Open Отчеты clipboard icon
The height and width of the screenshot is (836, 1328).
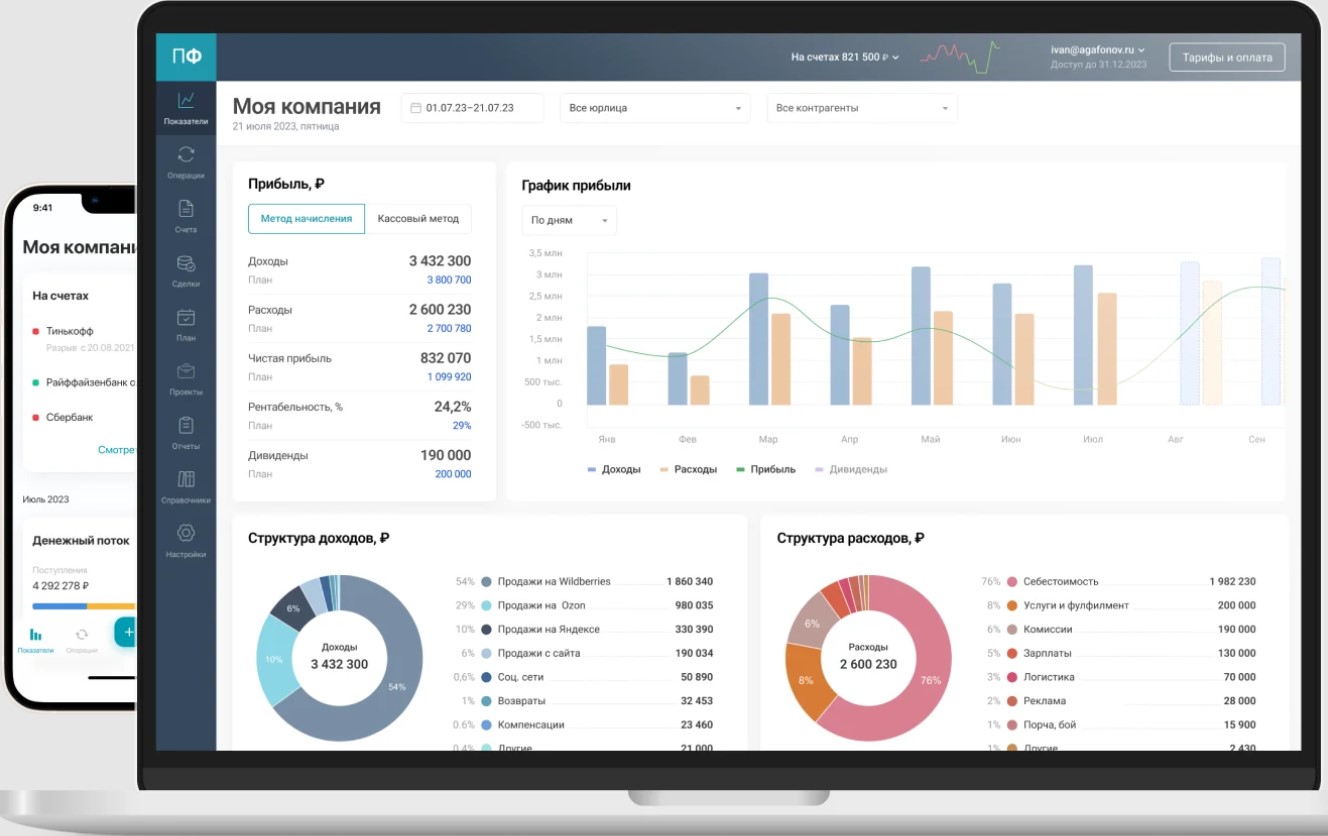[x=186, y=425]
